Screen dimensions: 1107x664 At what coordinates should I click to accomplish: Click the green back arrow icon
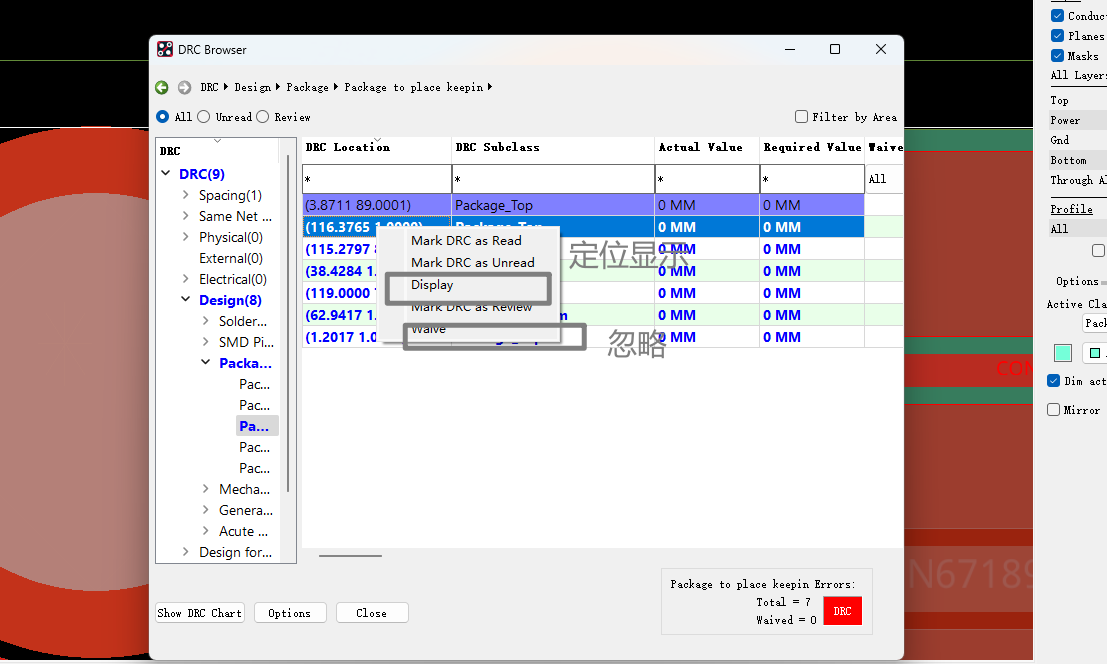click(162, 87)
